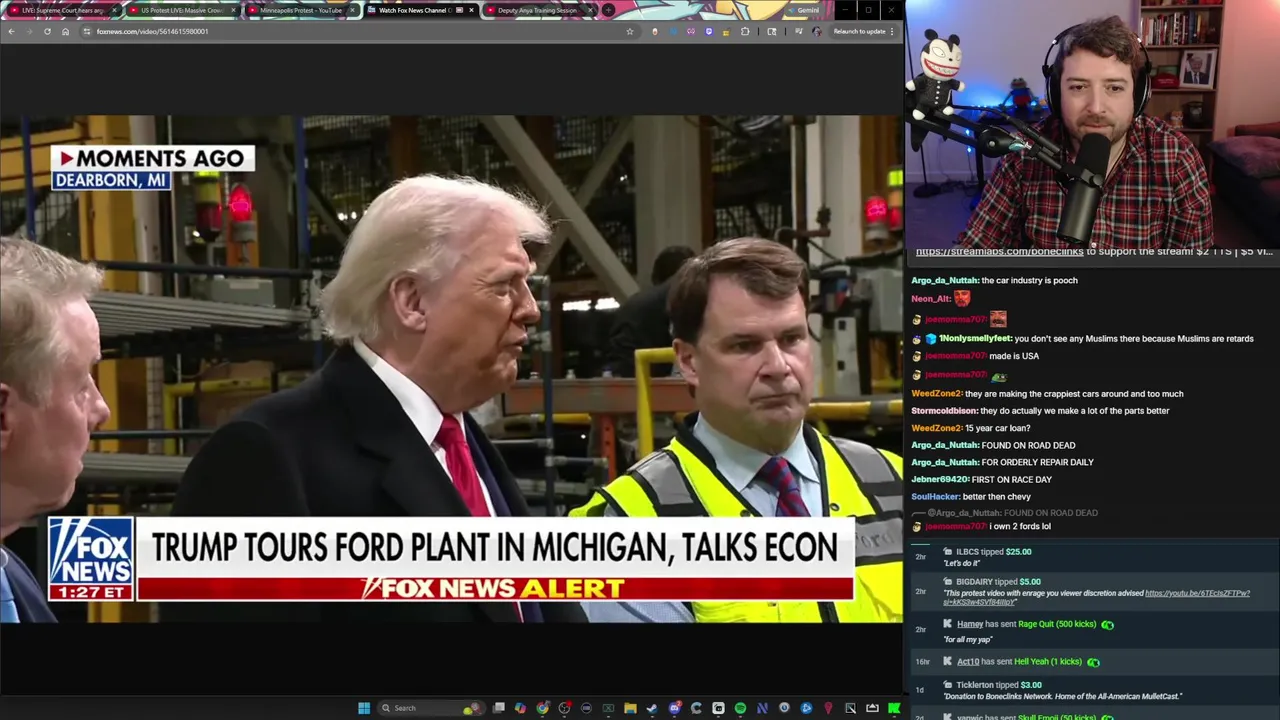The image size is (1280, 720).
Task: Click "better then chevy" chat message
Action: click(x=996, y=496)
